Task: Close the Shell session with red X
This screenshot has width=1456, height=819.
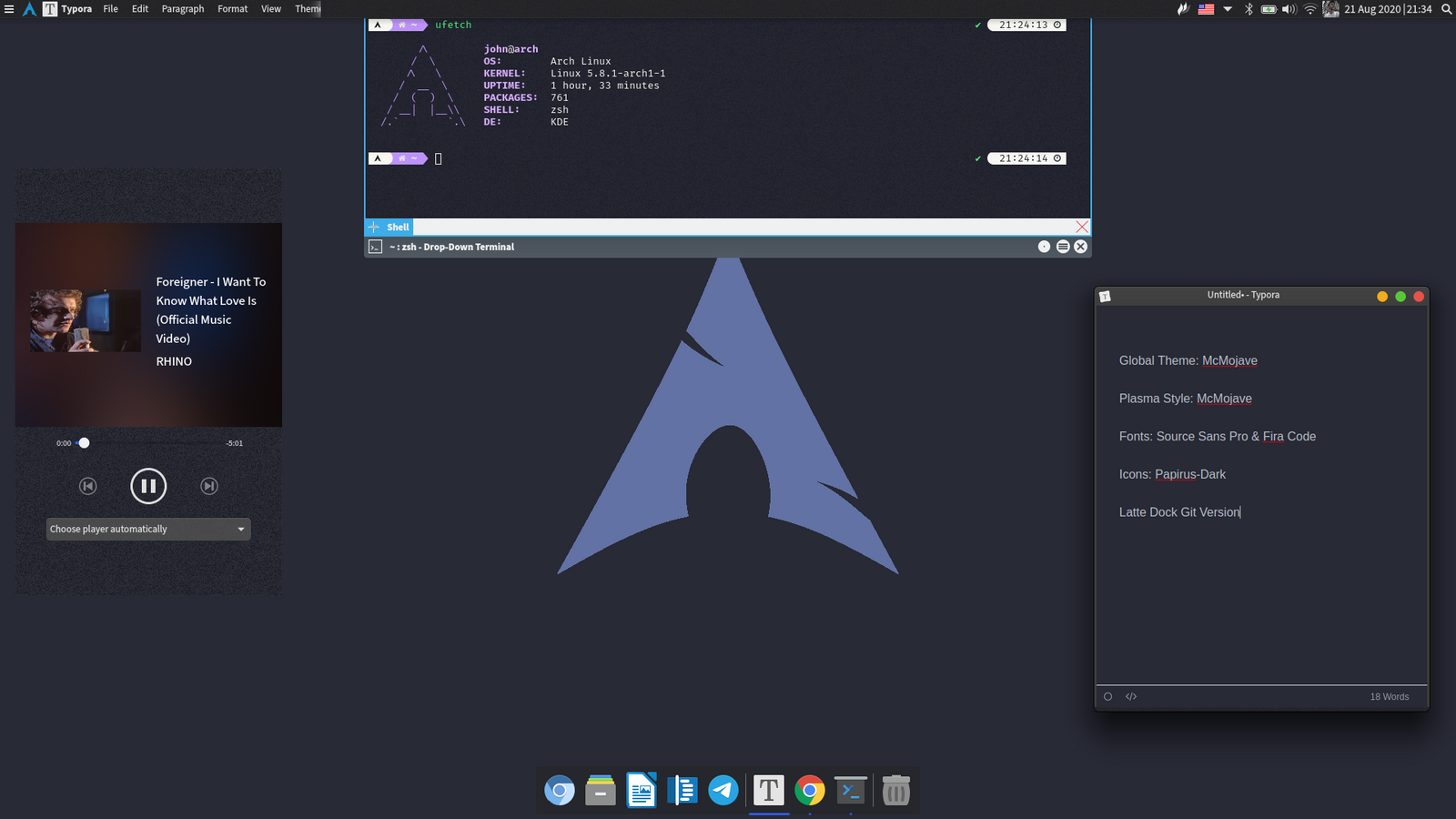Action: [x=1082, y=227]
